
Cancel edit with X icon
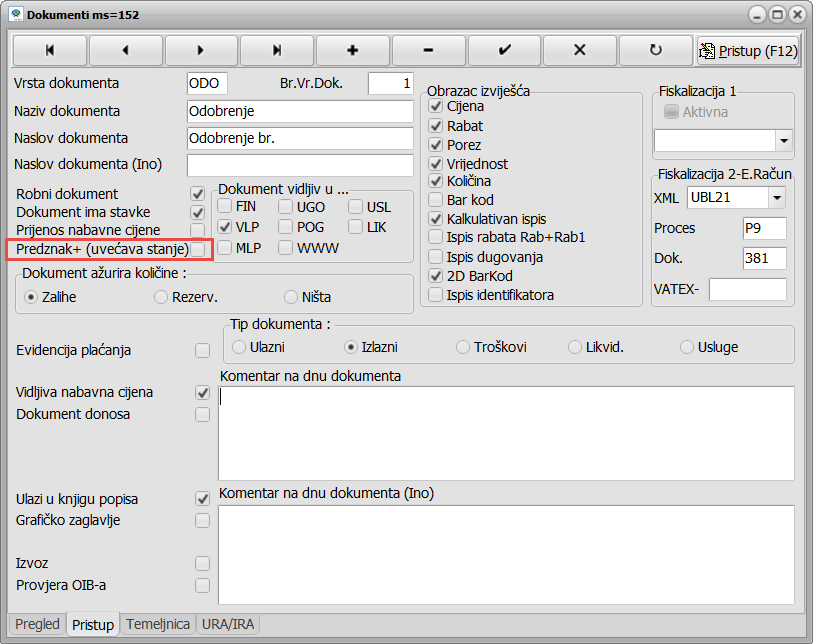coord(580,49)
